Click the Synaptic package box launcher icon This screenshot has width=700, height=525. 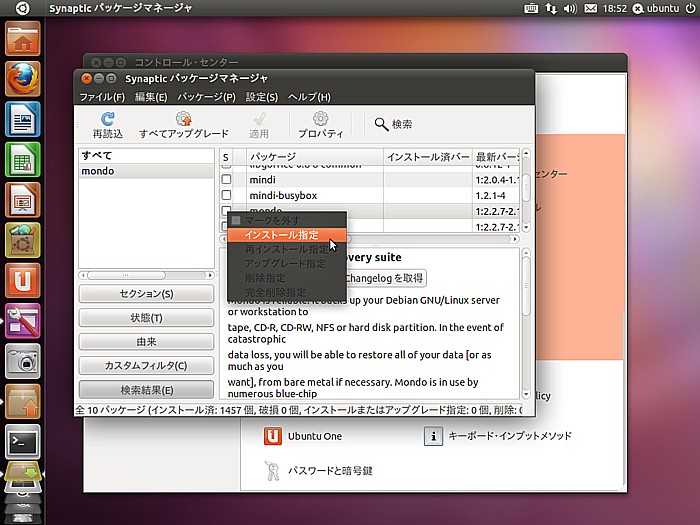pyautogui.click(x=23, y=401)
